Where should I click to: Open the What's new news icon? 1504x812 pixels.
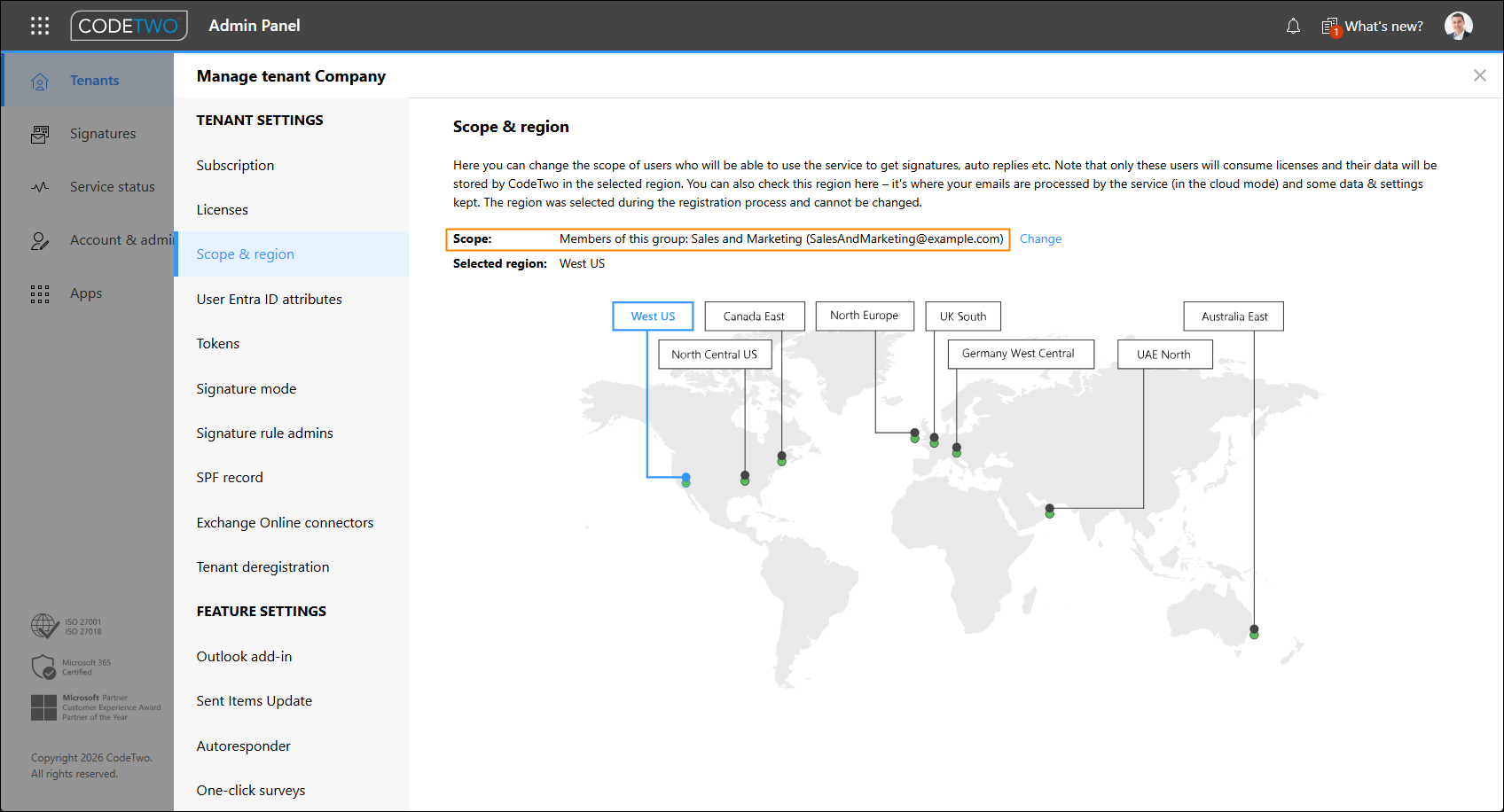point(1330,27)
